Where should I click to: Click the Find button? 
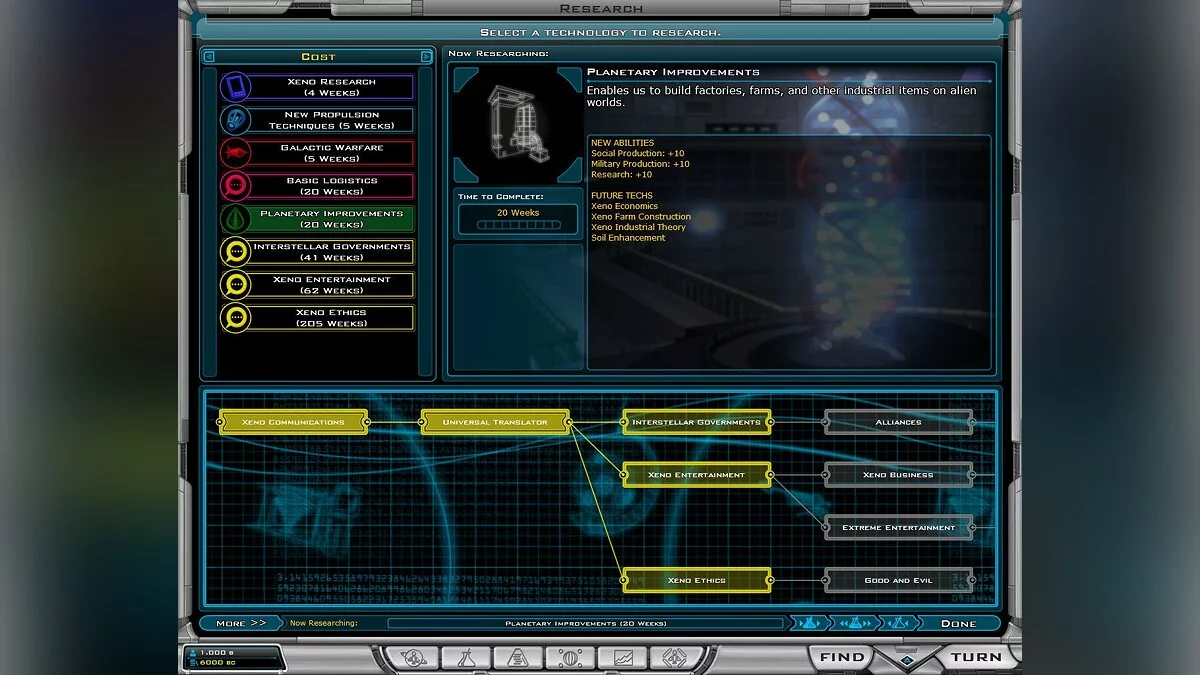click(x=843, y=657)
